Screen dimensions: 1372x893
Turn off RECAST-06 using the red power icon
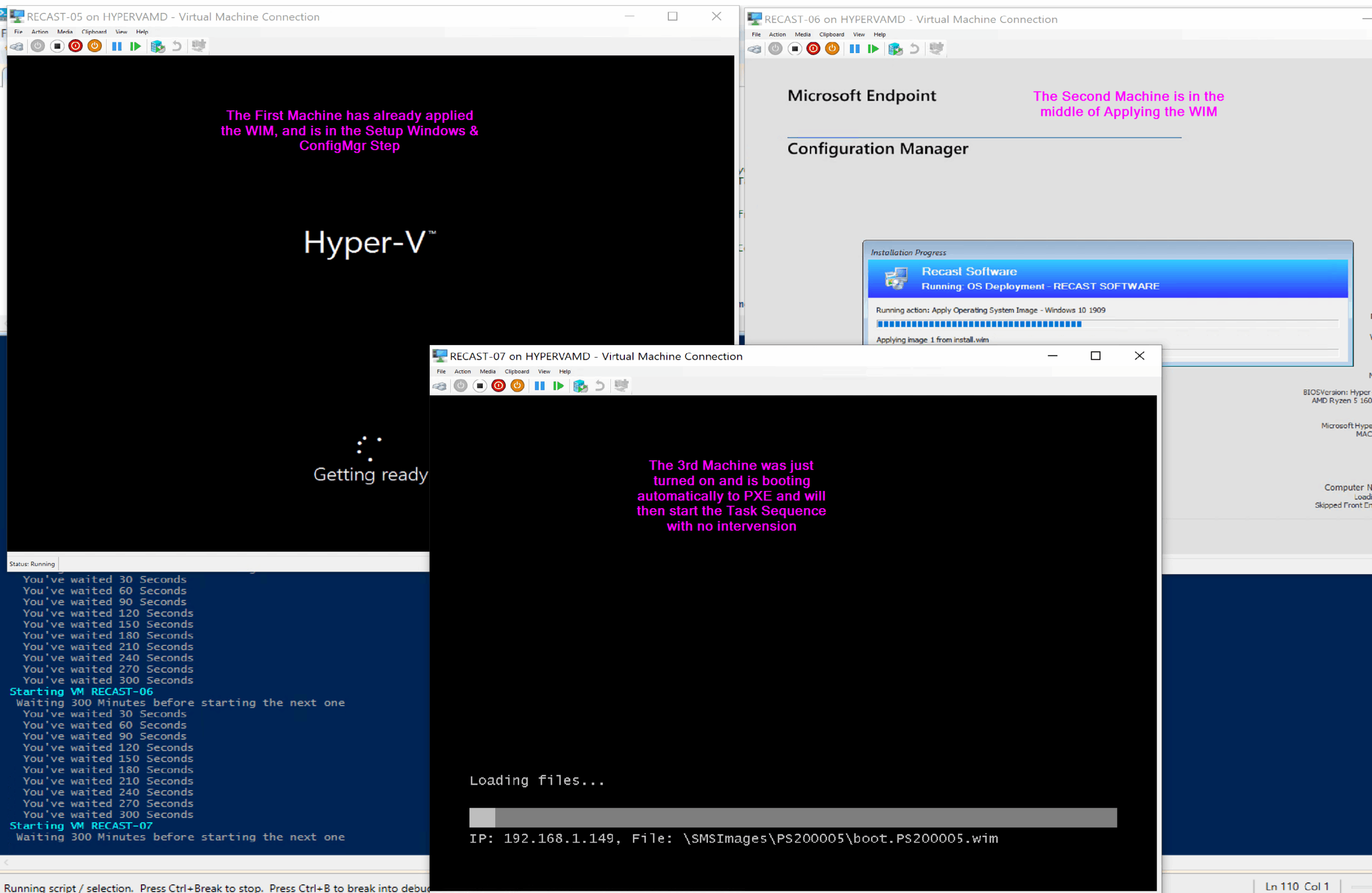tap(813, 48)
